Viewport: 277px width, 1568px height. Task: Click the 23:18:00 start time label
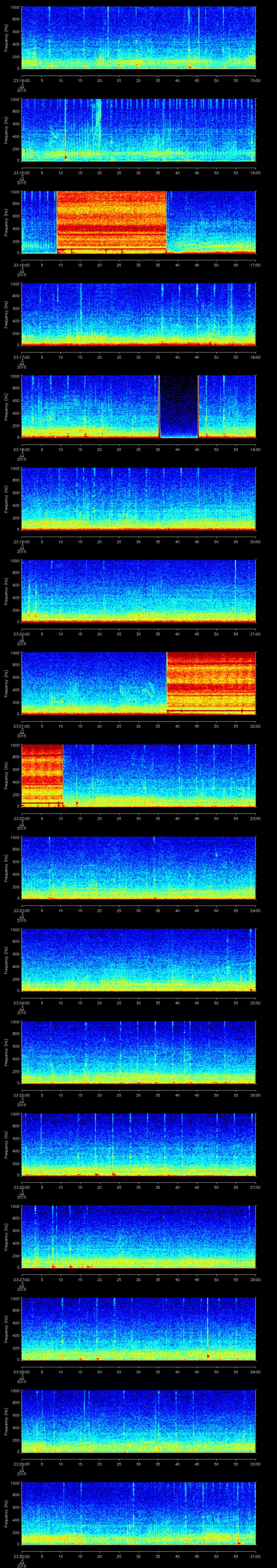pyautogui.click(x=21, y=449)
